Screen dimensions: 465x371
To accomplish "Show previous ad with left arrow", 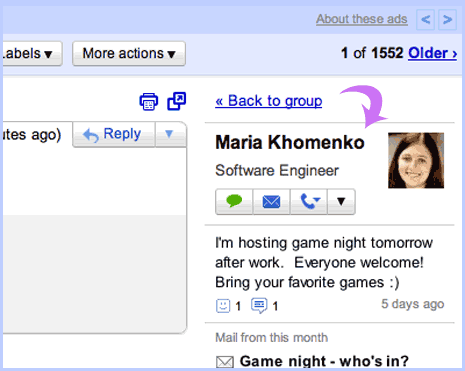I will pyautogui.click(x=425, y=20).
